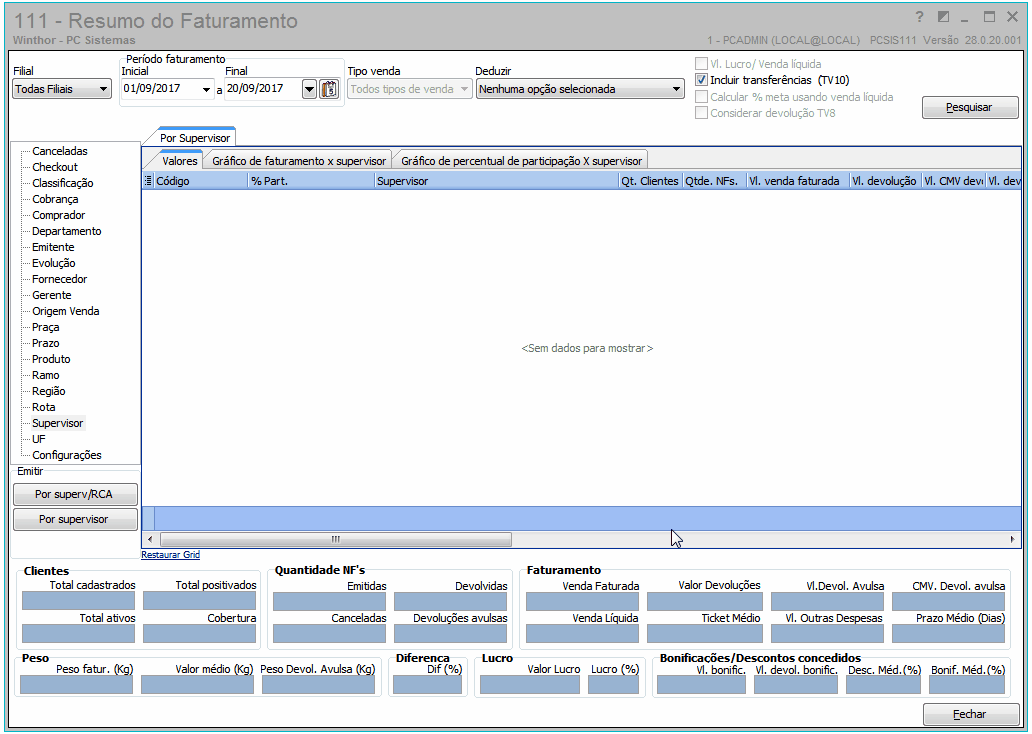Click the help question mark icon

tap(919, 17)
